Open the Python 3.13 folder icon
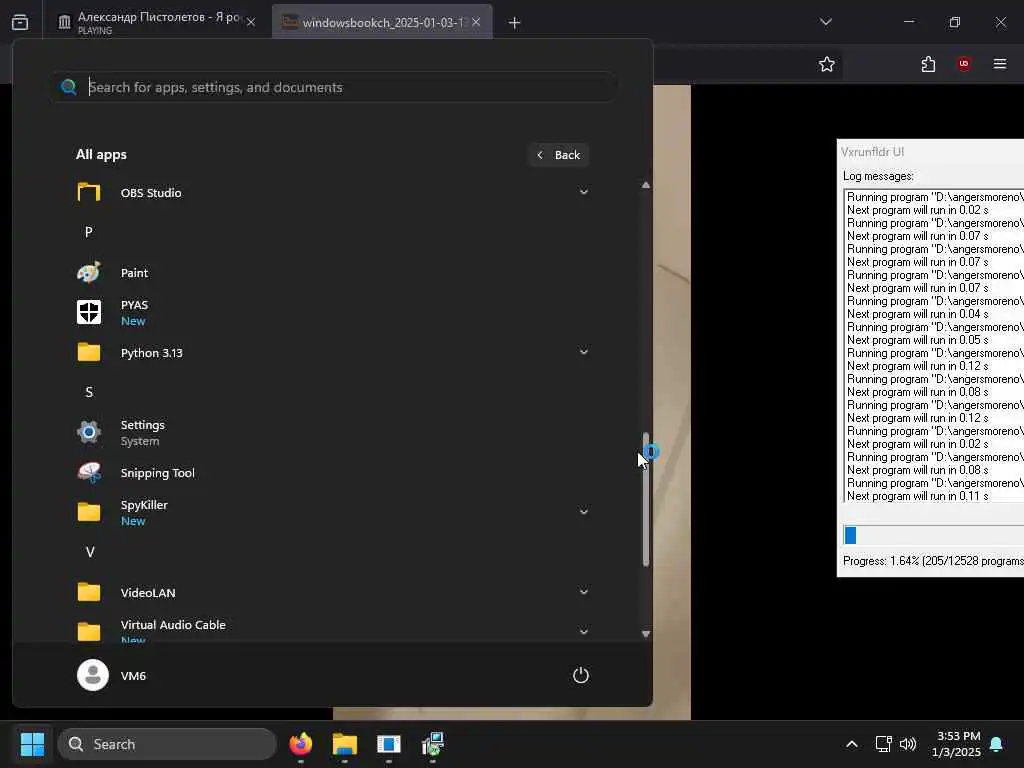1024x768 pixels. [89, 353]
